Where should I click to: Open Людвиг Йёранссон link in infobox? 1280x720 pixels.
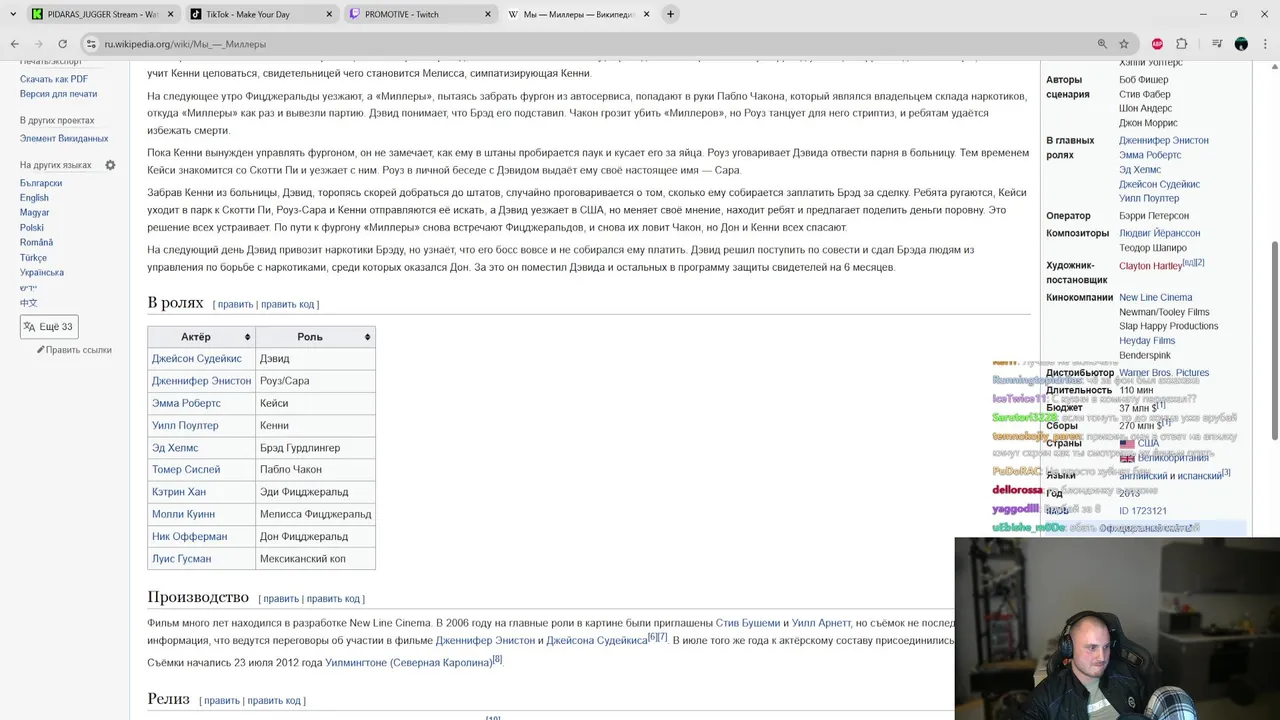[1159, 233]
